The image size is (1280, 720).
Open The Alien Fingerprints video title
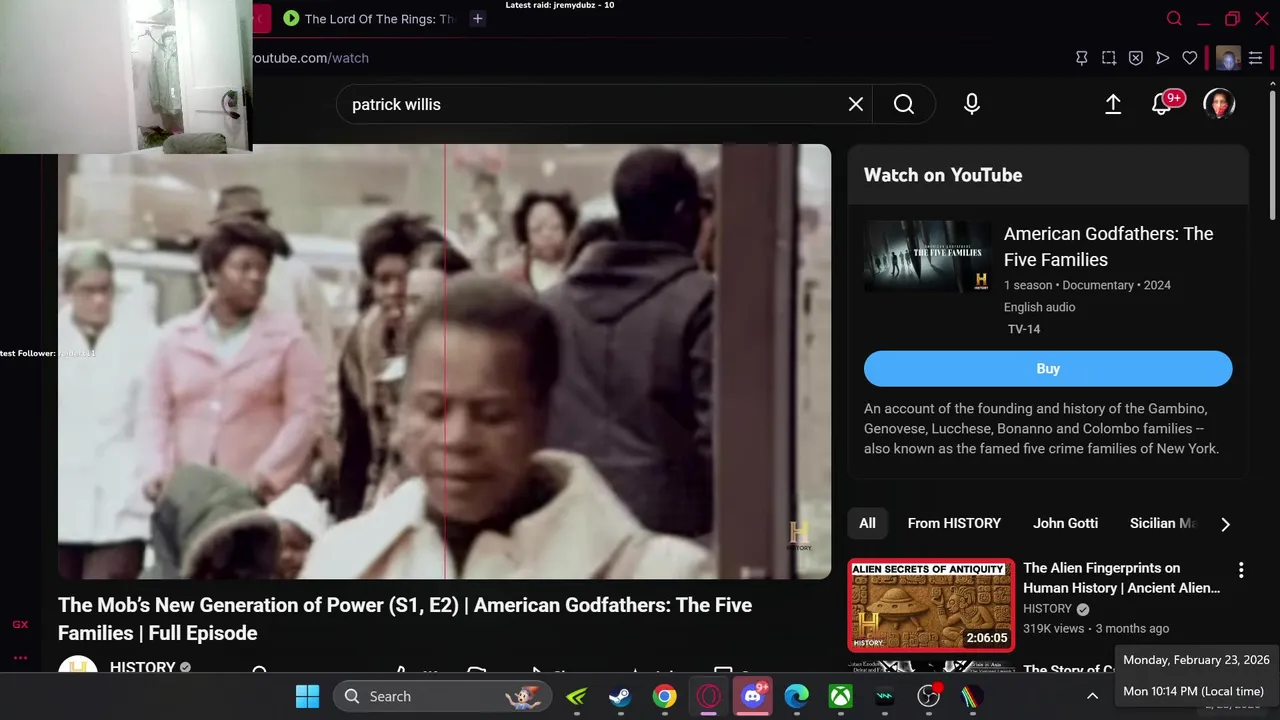click(x=1121, y=578)
